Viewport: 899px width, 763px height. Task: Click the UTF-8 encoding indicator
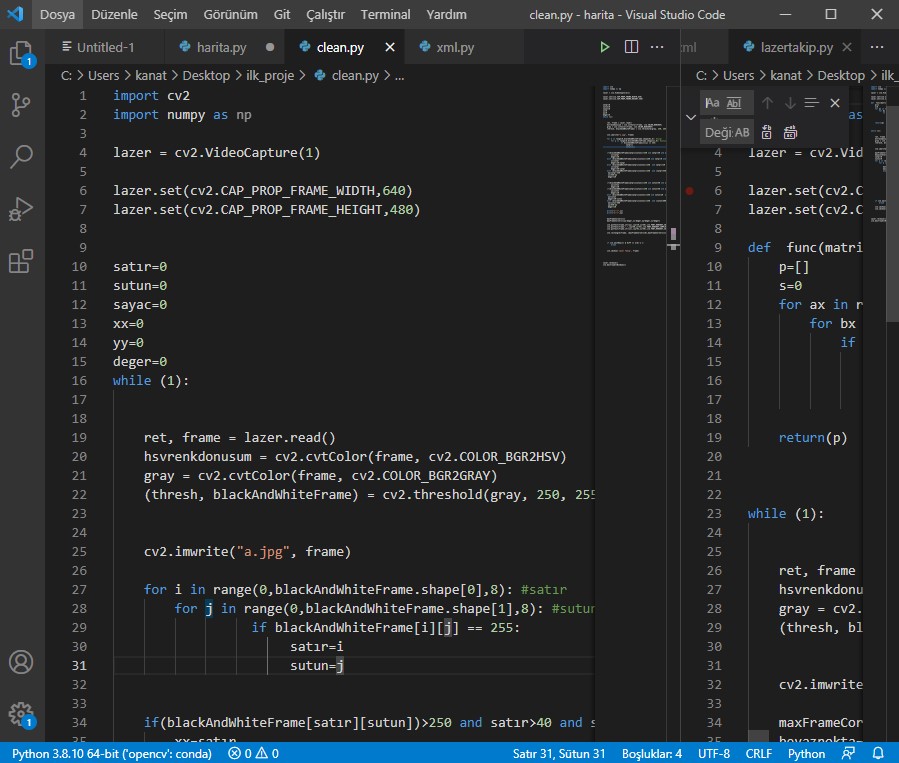[x=714, y=753]
